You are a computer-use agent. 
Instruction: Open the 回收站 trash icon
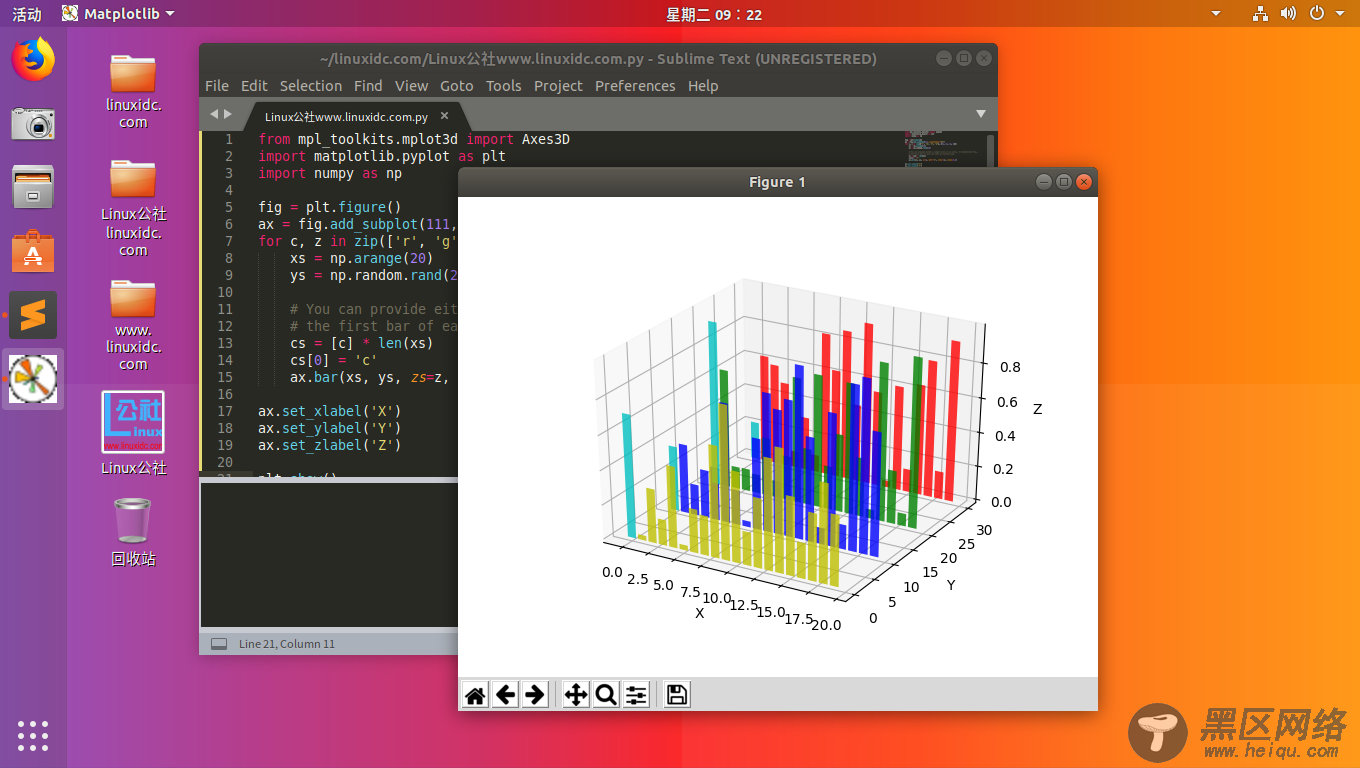[x=133, y=532]
